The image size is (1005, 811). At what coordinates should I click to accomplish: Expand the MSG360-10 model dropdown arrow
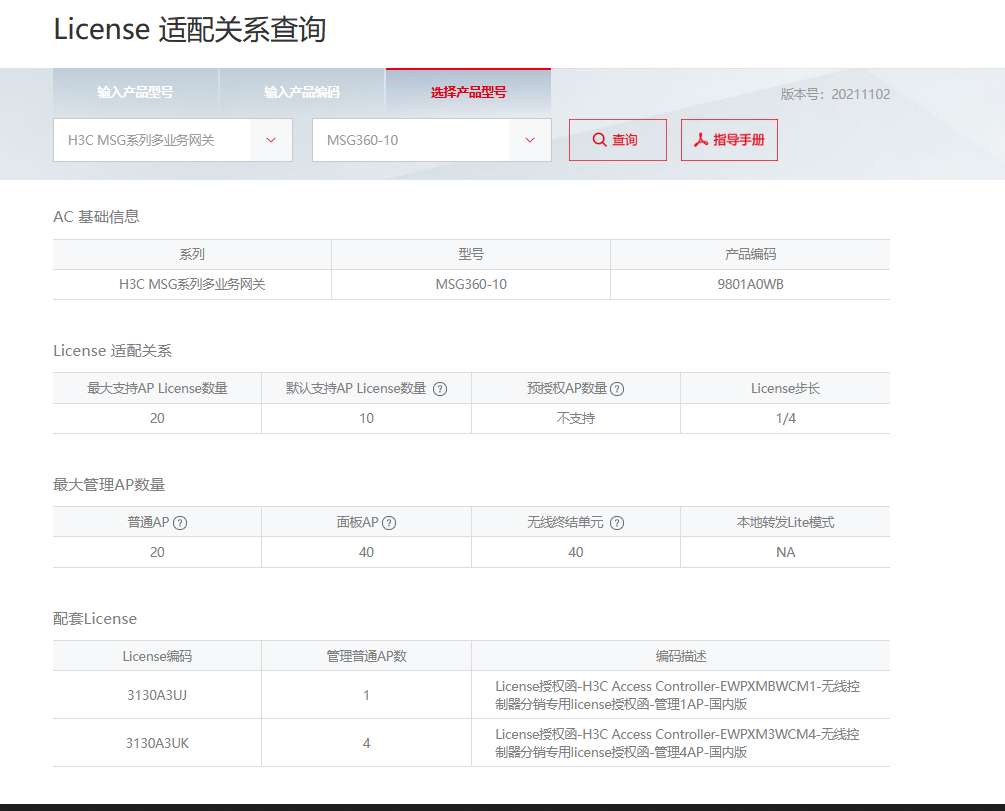click(529, 140)
